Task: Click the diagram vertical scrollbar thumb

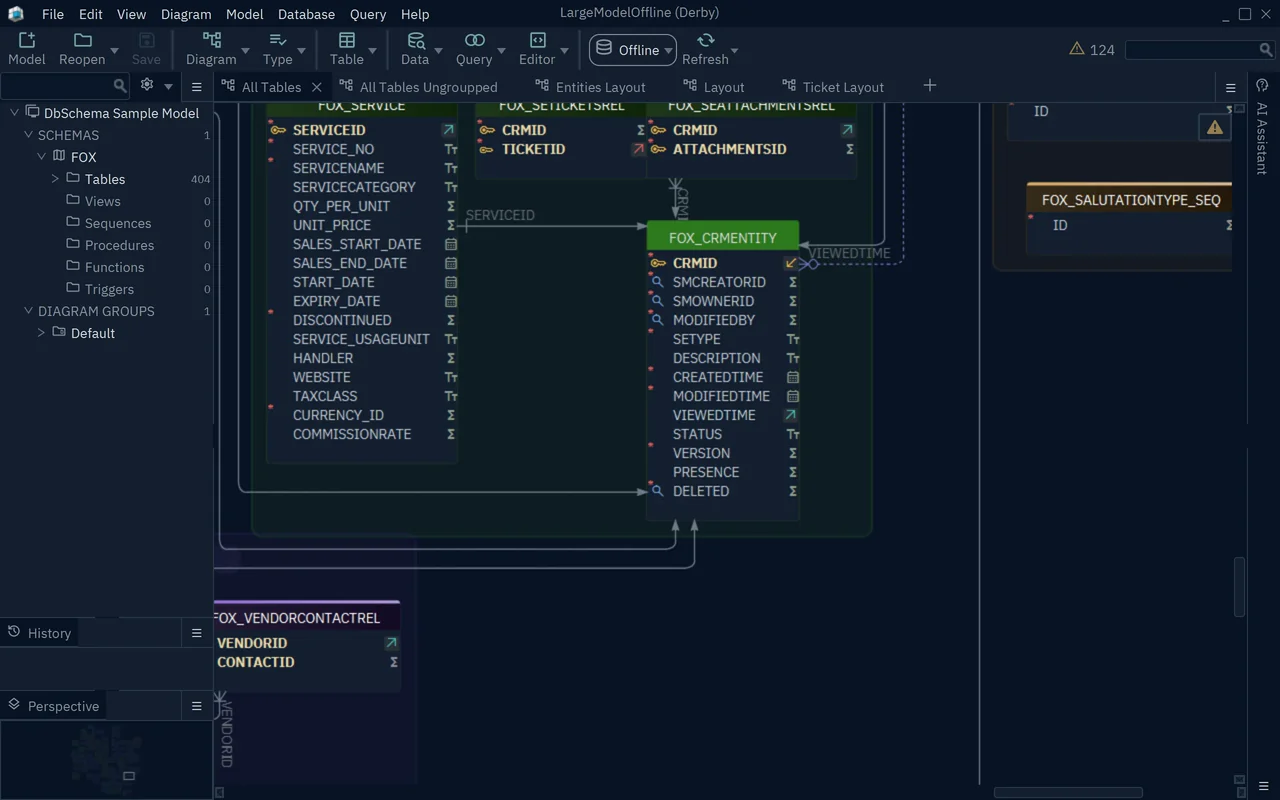Action: pos(1240,586)
